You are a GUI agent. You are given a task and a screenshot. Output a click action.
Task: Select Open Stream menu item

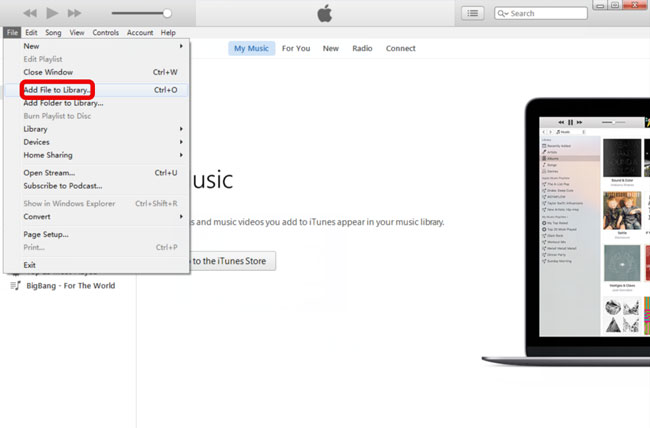[96, 173]
